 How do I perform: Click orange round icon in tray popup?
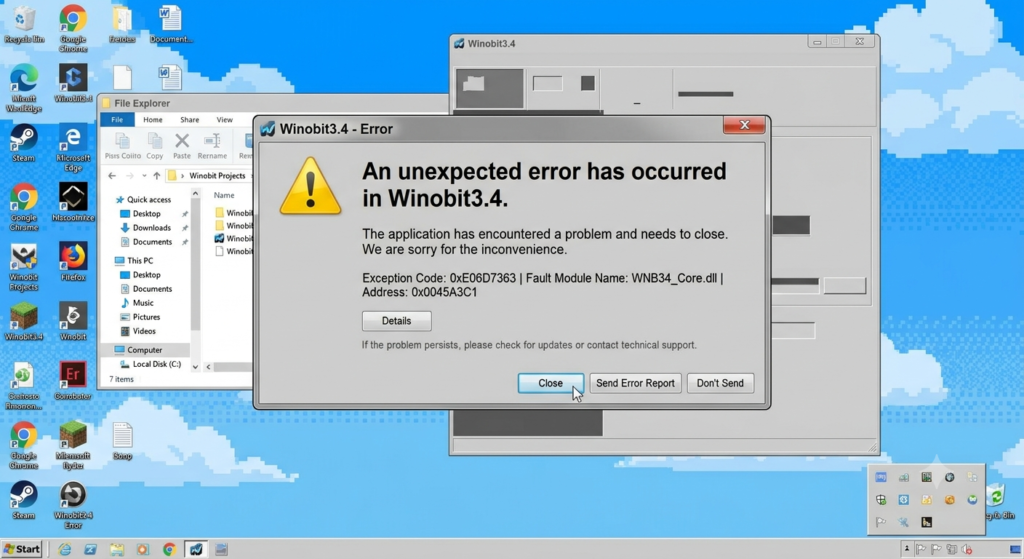pyautogui.click(x=950, y=500)
